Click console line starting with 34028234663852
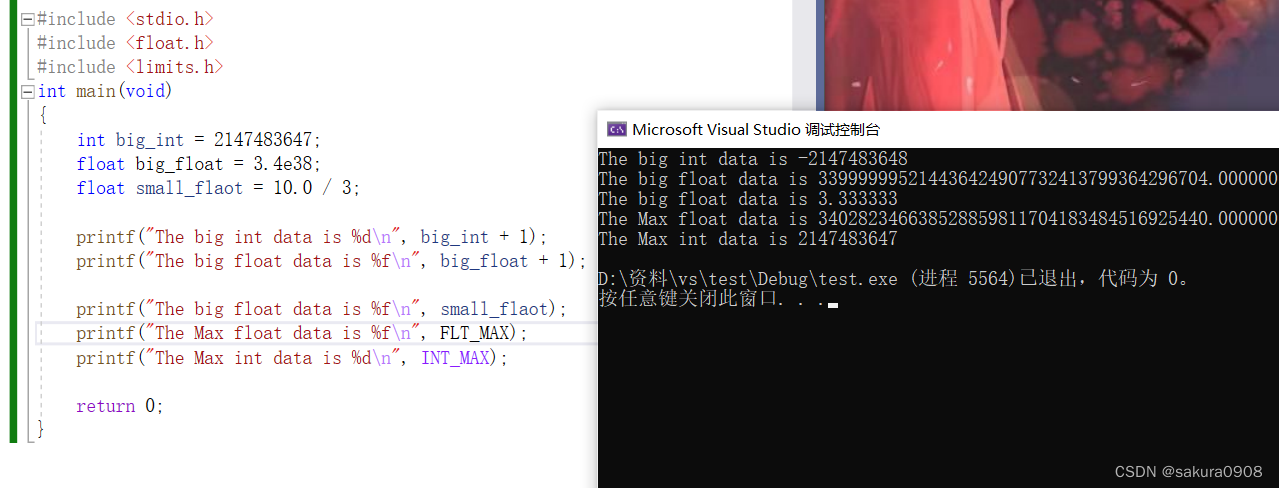The width and height of the screenshot is (1279, 488). click(x=938, y=219)
